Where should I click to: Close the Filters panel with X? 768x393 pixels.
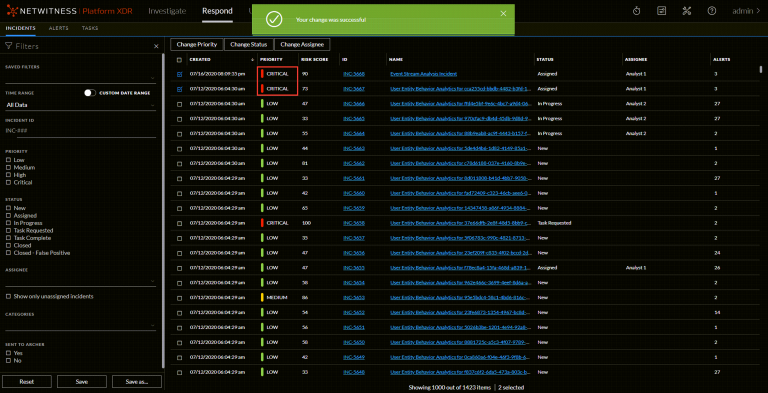[156, 46]
